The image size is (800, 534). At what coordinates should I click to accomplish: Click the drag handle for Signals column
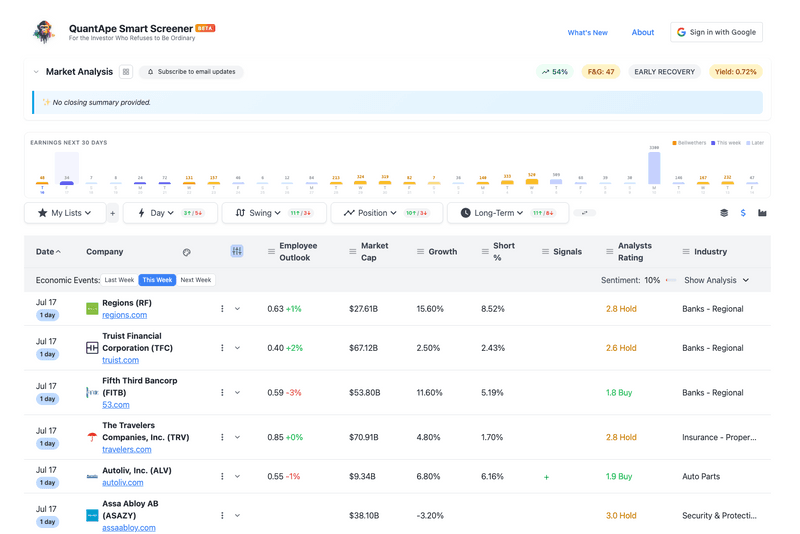click(545, 251)
